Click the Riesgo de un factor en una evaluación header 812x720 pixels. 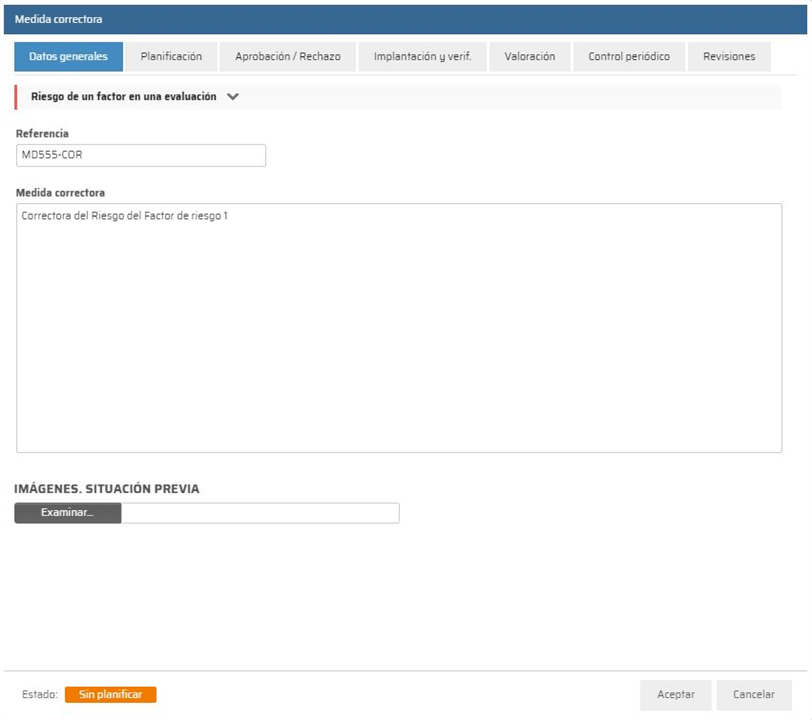click(124, 97)
